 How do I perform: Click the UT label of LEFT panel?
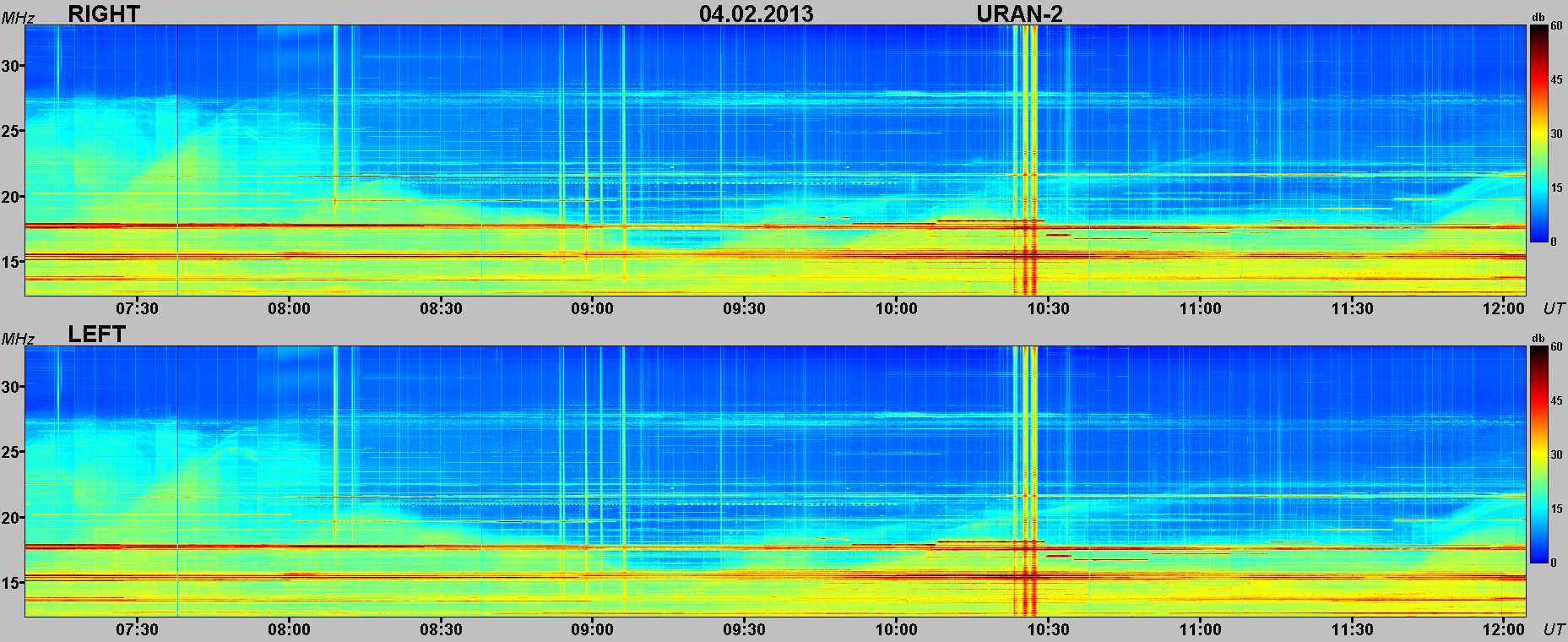click(x=1554, y=629)
